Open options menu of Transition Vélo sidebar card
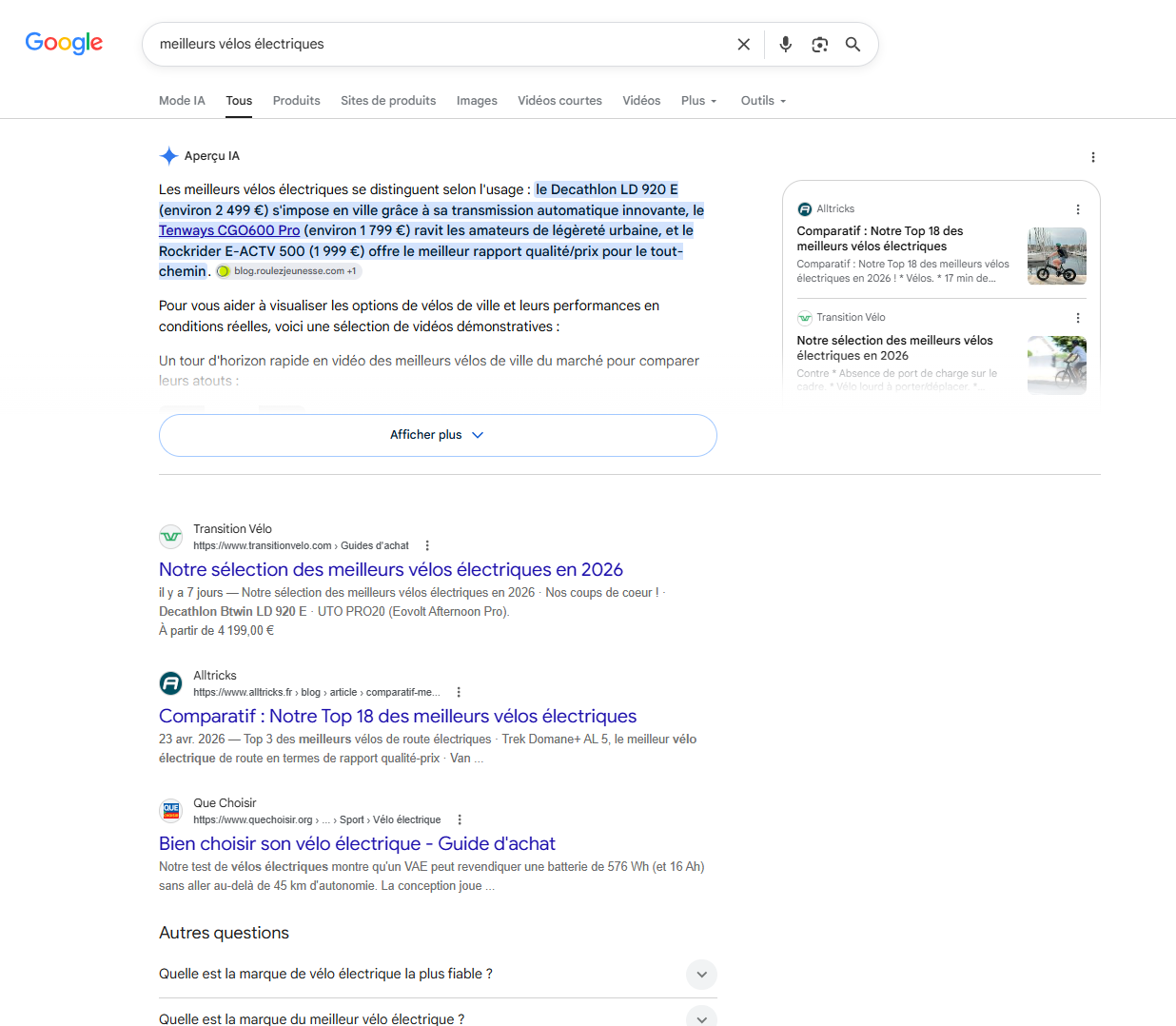Screen dimensions: 1176x1026 coord(1078,318)
